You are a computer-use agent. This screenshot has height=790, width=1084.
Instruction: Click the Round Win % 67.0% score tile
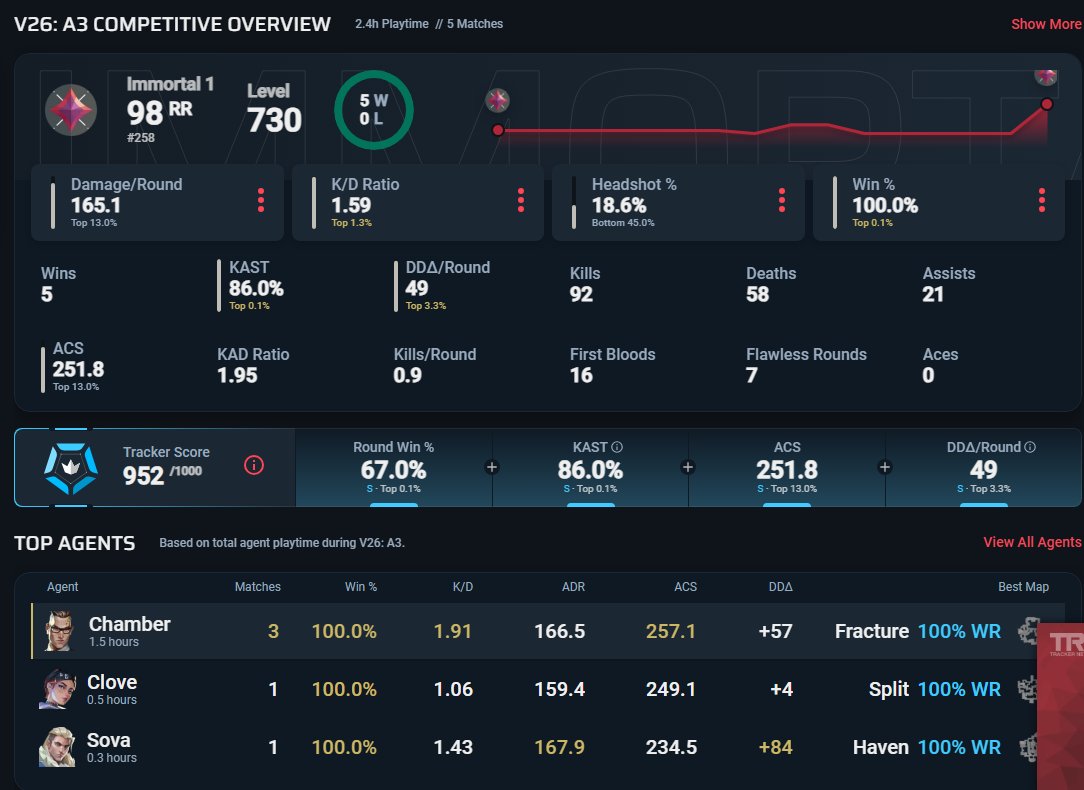(393, 468)
